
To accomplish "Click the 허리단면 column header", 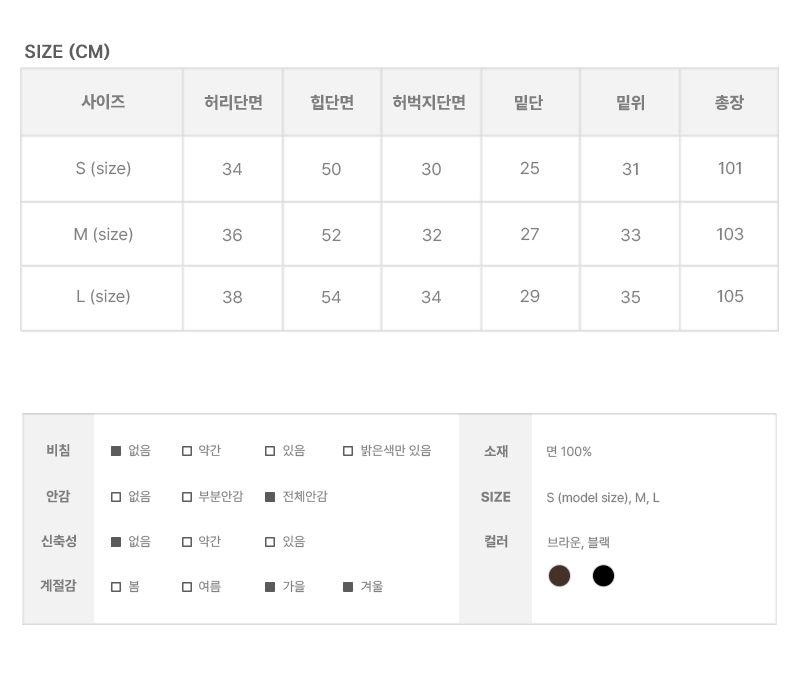I will (233, 102).
